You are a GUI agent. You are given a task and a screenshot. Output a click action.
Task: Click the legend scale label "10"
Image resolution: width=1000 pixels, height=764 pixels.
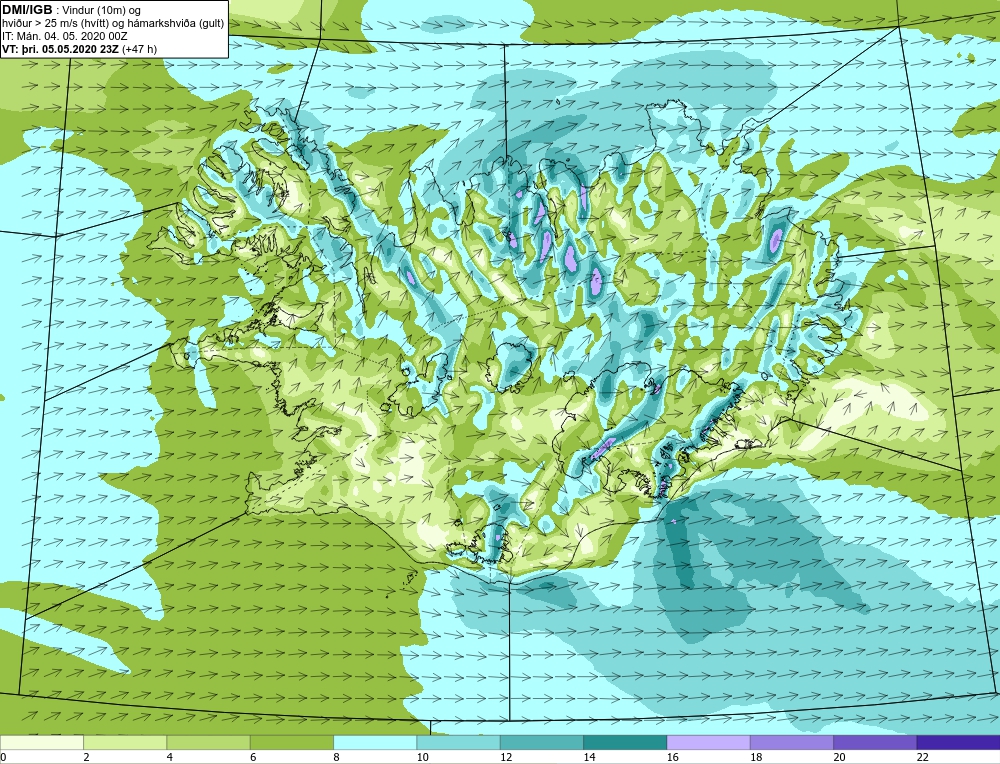pyautogui.click(x=422, y=757)
